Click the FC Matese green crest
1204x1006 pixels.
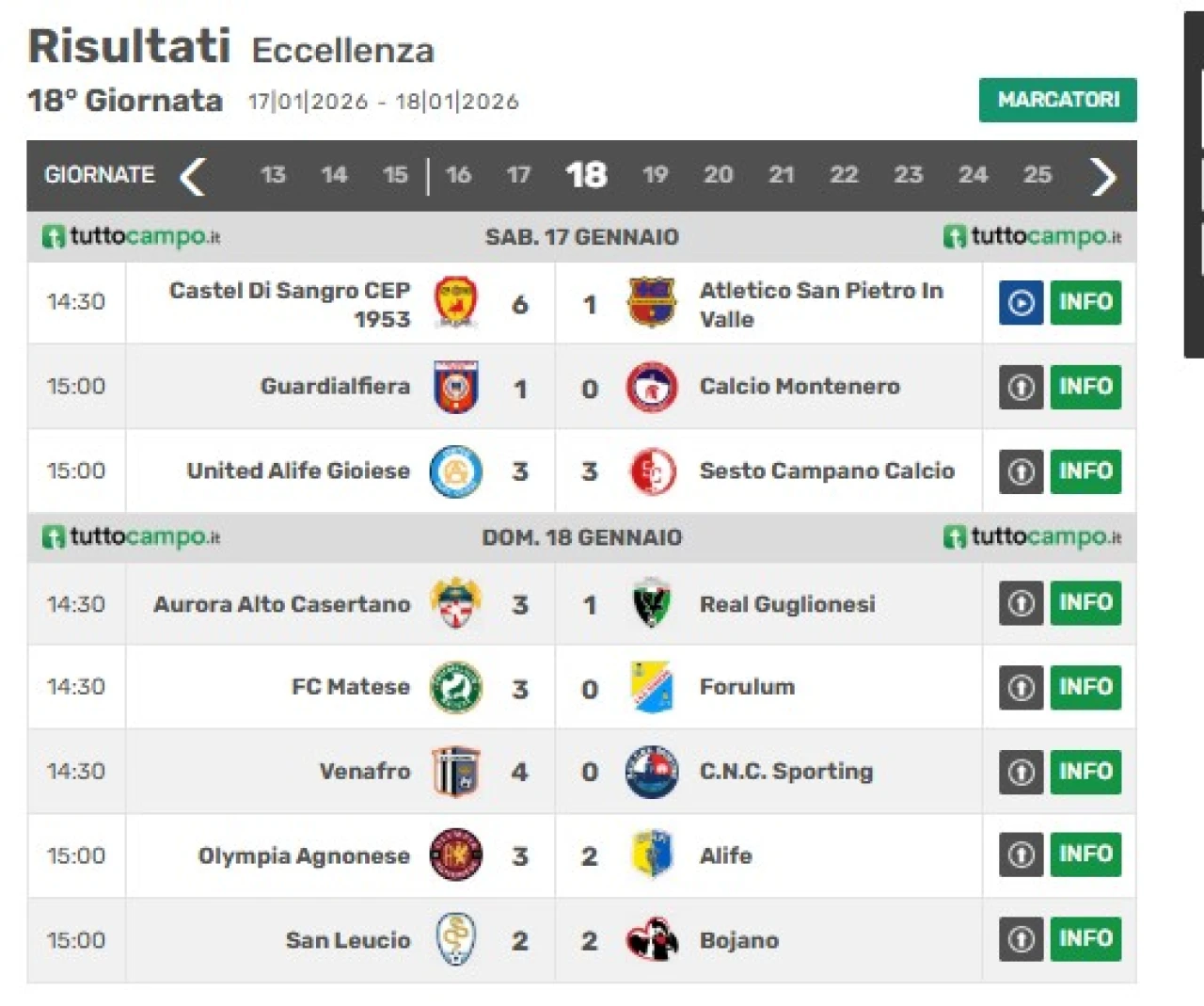(x=456, y=687)
